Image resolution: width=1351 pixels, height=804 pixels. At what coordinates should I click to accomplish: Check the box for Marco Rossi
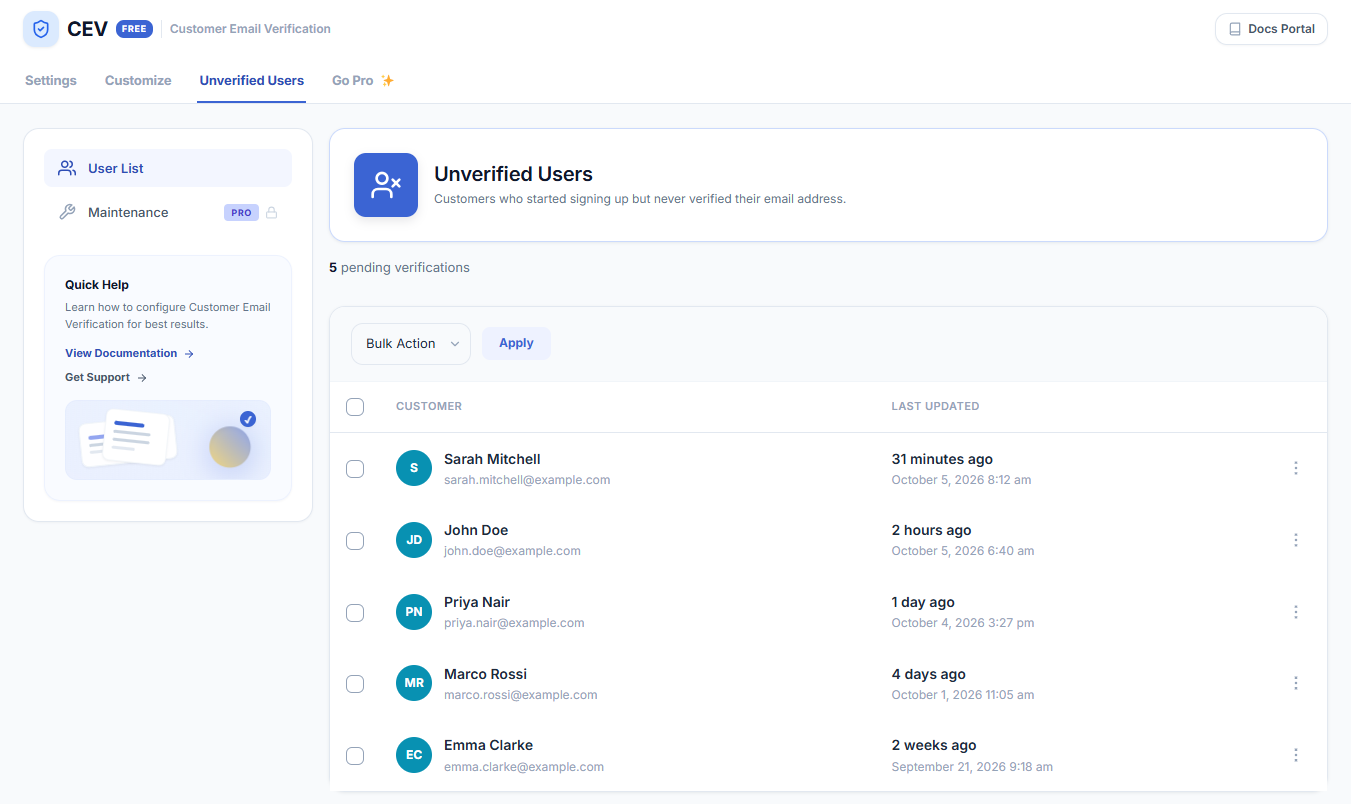[x=355, y=684]
